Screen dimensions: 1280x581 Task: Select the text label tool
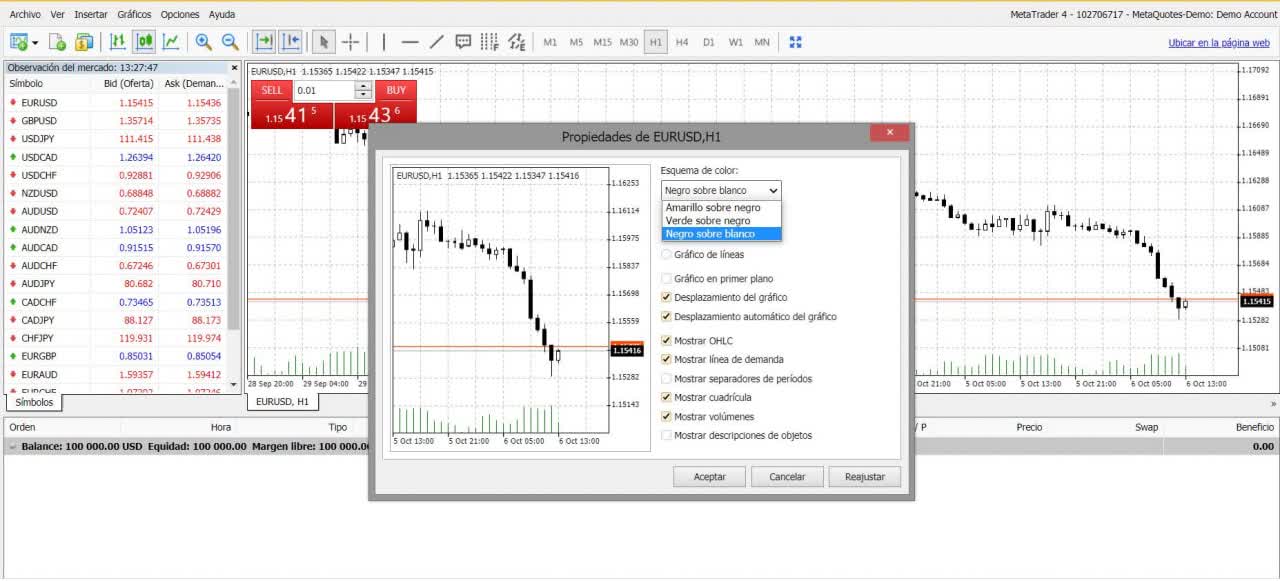click(463, 42)
